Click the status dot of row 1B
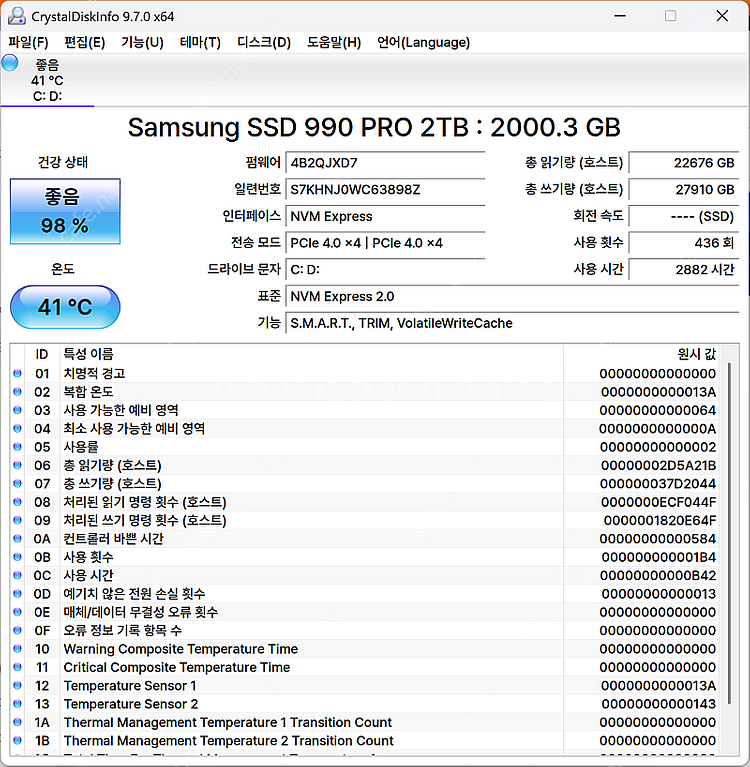Viewport: 750px width, 767px height. coord(17,741)
